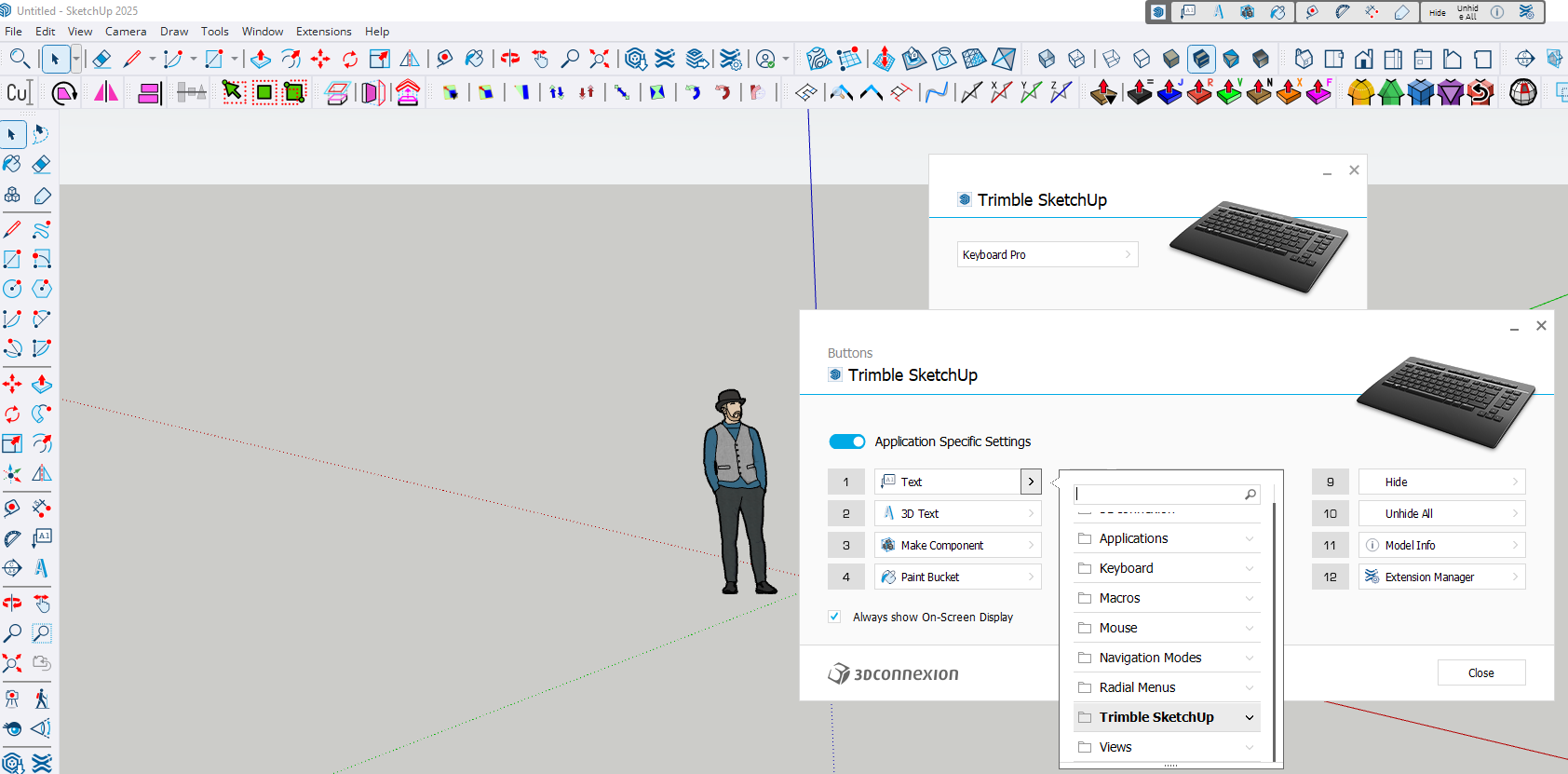
Task: Click button 12 assignment Extension Manager
Action: (x=1442, y=577)
